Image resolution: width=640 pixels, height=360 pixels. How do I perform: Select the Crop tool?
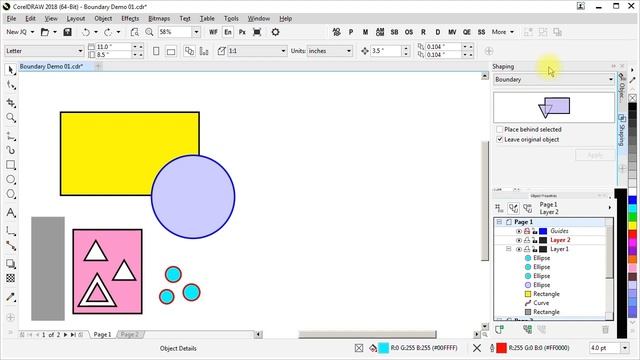(x=11, y=103)
